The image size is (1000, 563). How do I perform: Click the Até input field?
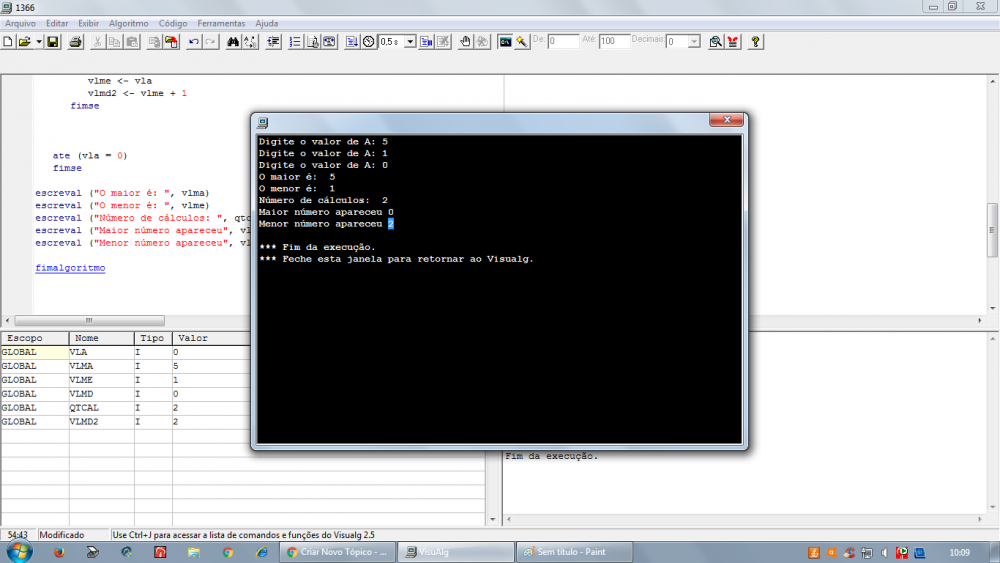(x=614, y=42)
